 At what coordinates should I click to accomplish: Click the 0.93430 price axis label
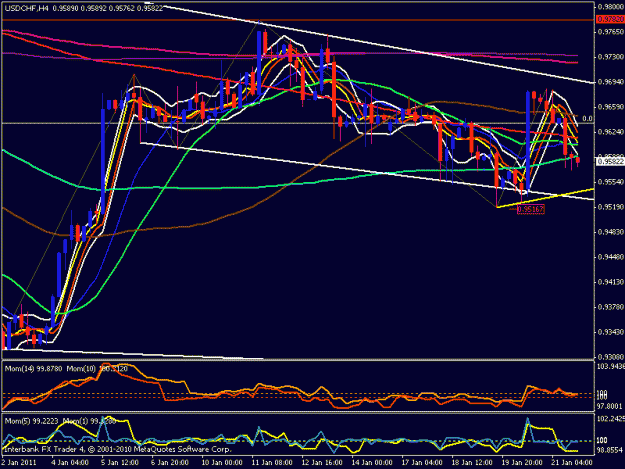(611, 332)
